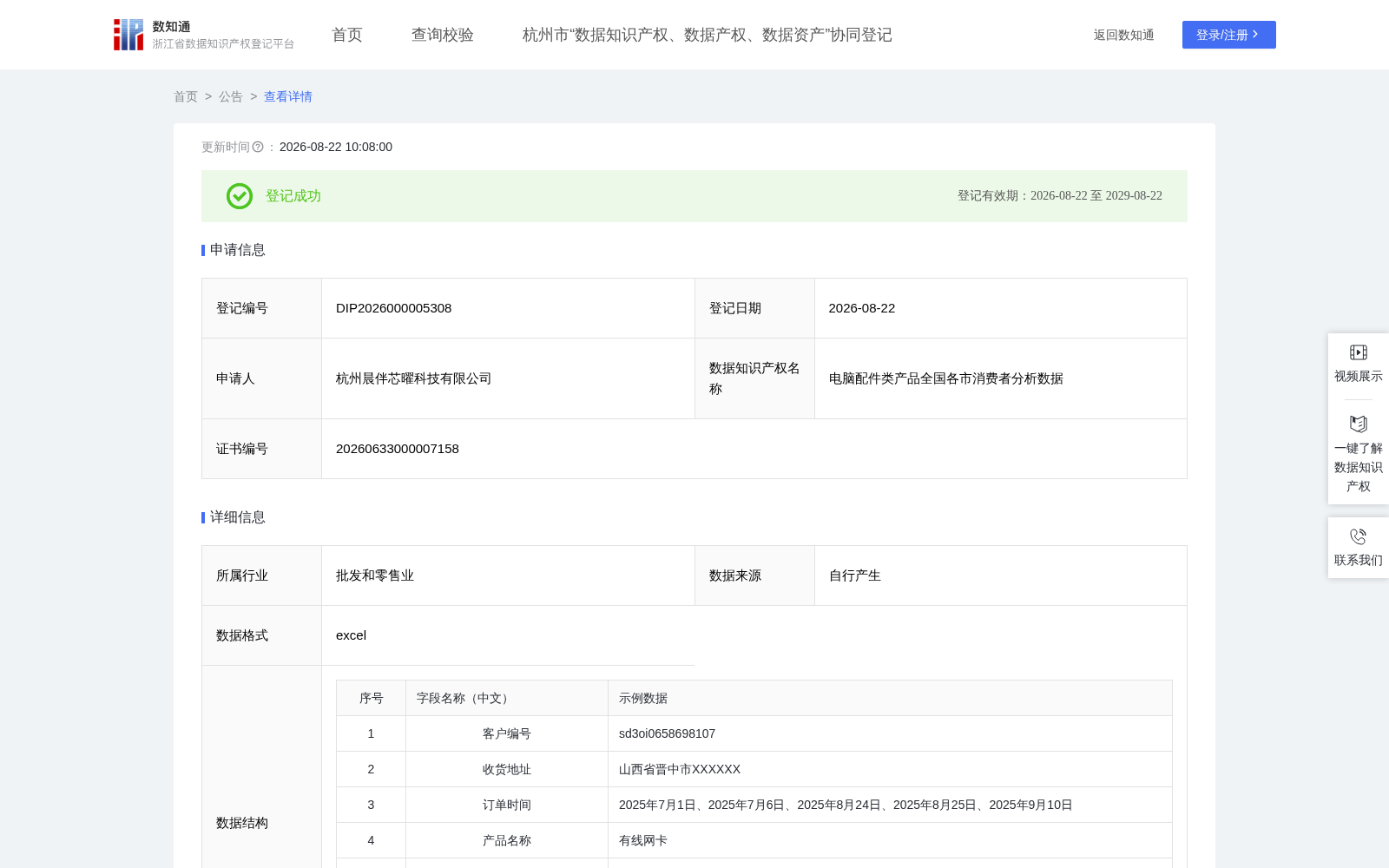Click the industry value 批发和零售业
Screen dimensions: 1389x868
[x=375, y=575]
